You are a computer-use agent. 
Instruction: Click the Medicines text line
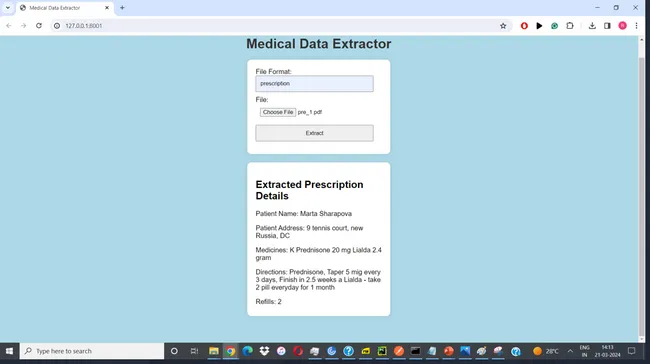coord(318,254)
